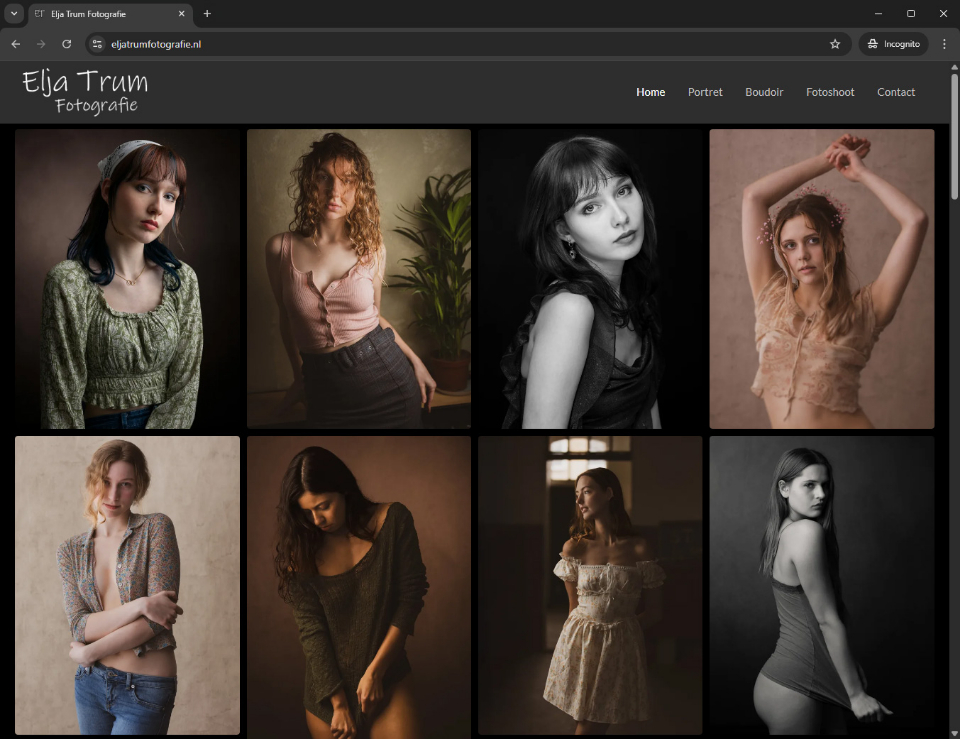Screen dimensions: 960x739
Task: Close the Elja Trum Fotografie tab
Action: pyautogui.click(x=180, y=14)
